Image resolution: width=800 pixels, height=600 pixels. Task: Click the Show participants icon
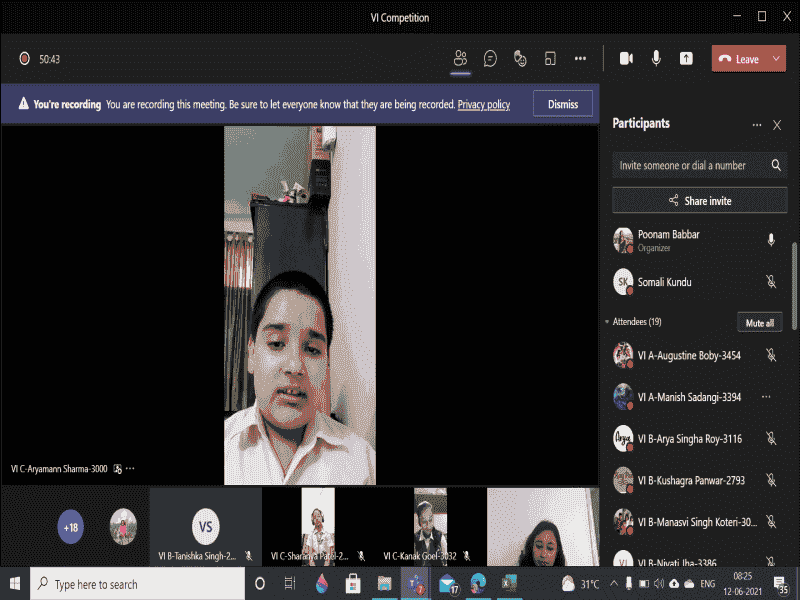460,59
